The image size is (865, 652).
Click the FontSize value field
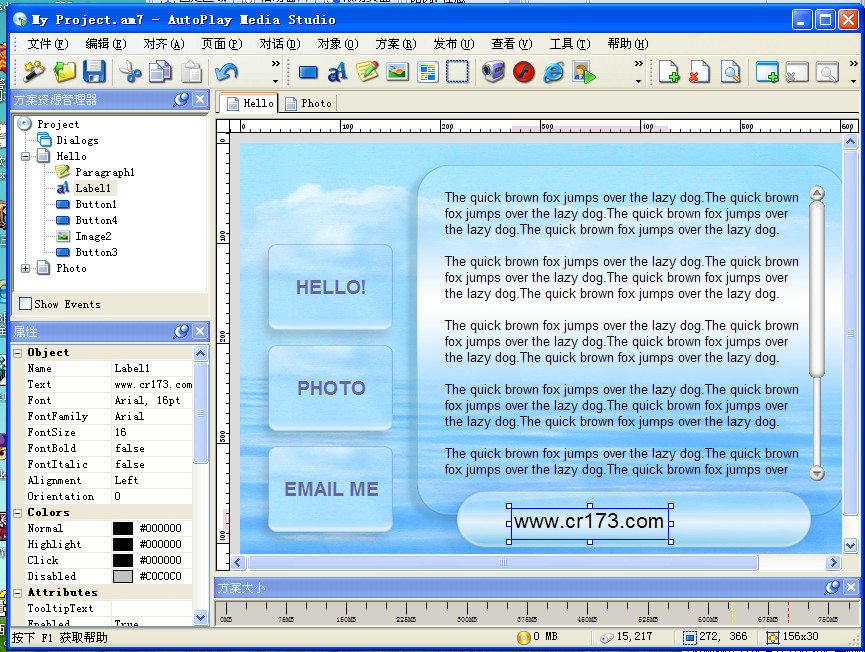150,433
